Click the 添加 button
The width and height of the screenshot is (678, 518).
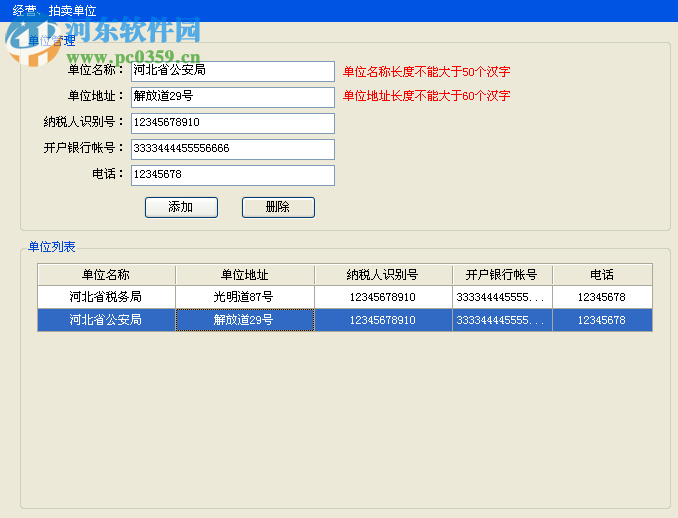pyautogui.click(x=181, y=208)
